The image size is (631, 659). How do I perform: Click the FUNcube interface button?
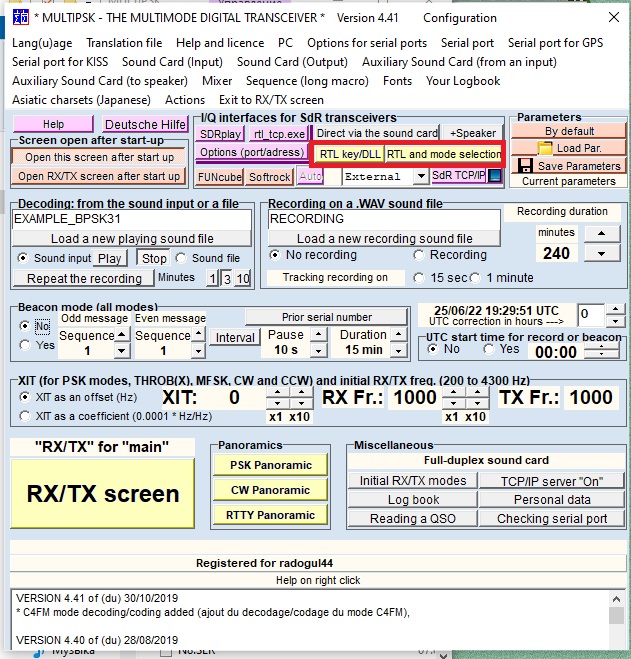[x=219, y=177]
